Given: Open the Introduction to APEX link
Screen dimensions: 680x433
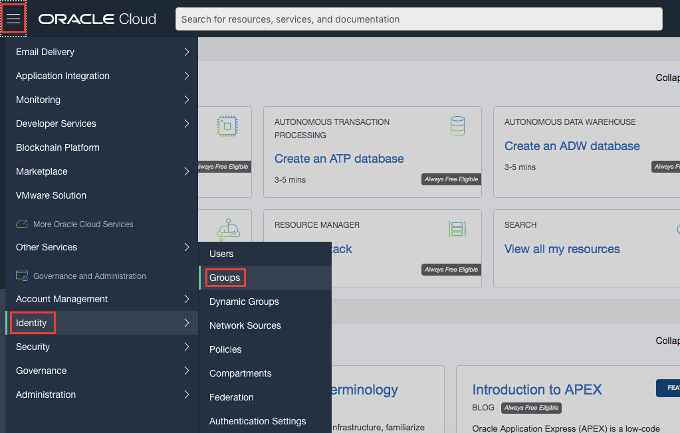Looking at the screenshot, I should (537, 390).
